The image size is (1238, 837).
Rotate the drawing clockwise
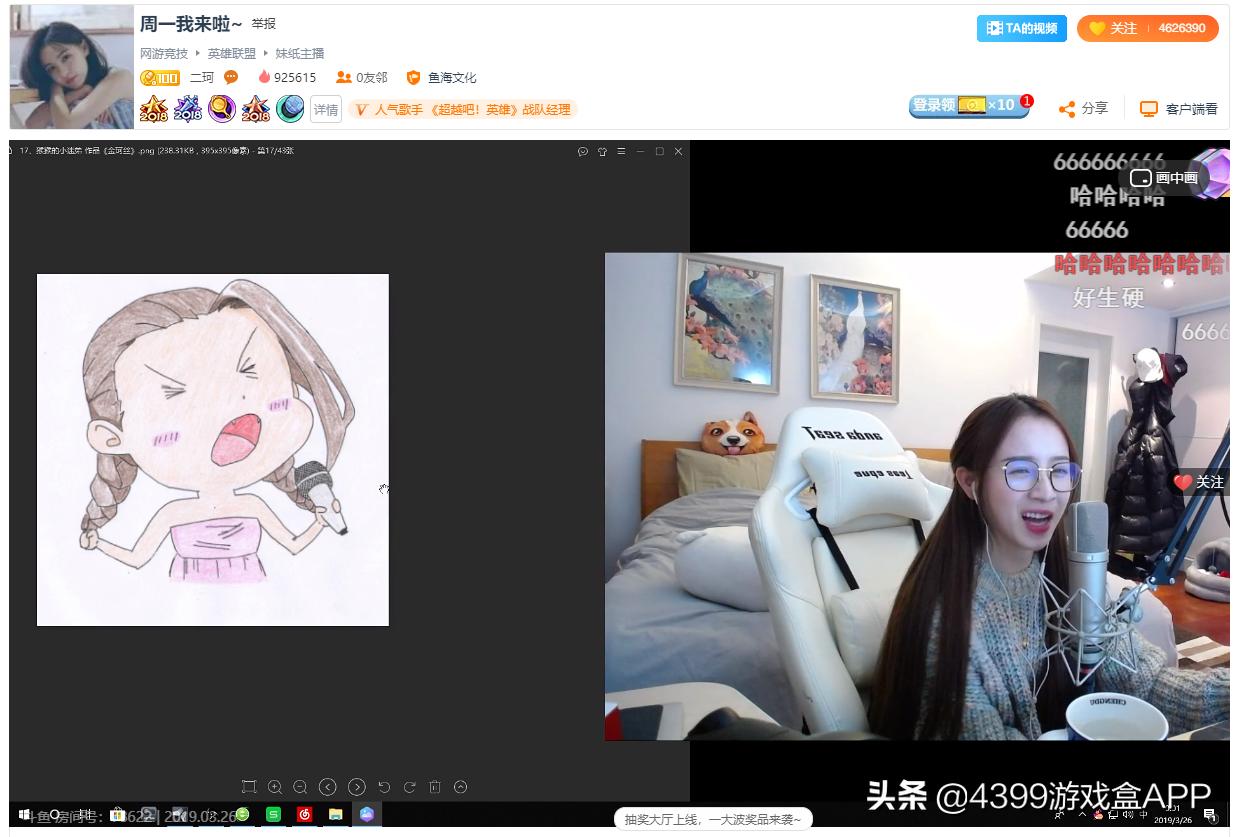pos(409,787)
